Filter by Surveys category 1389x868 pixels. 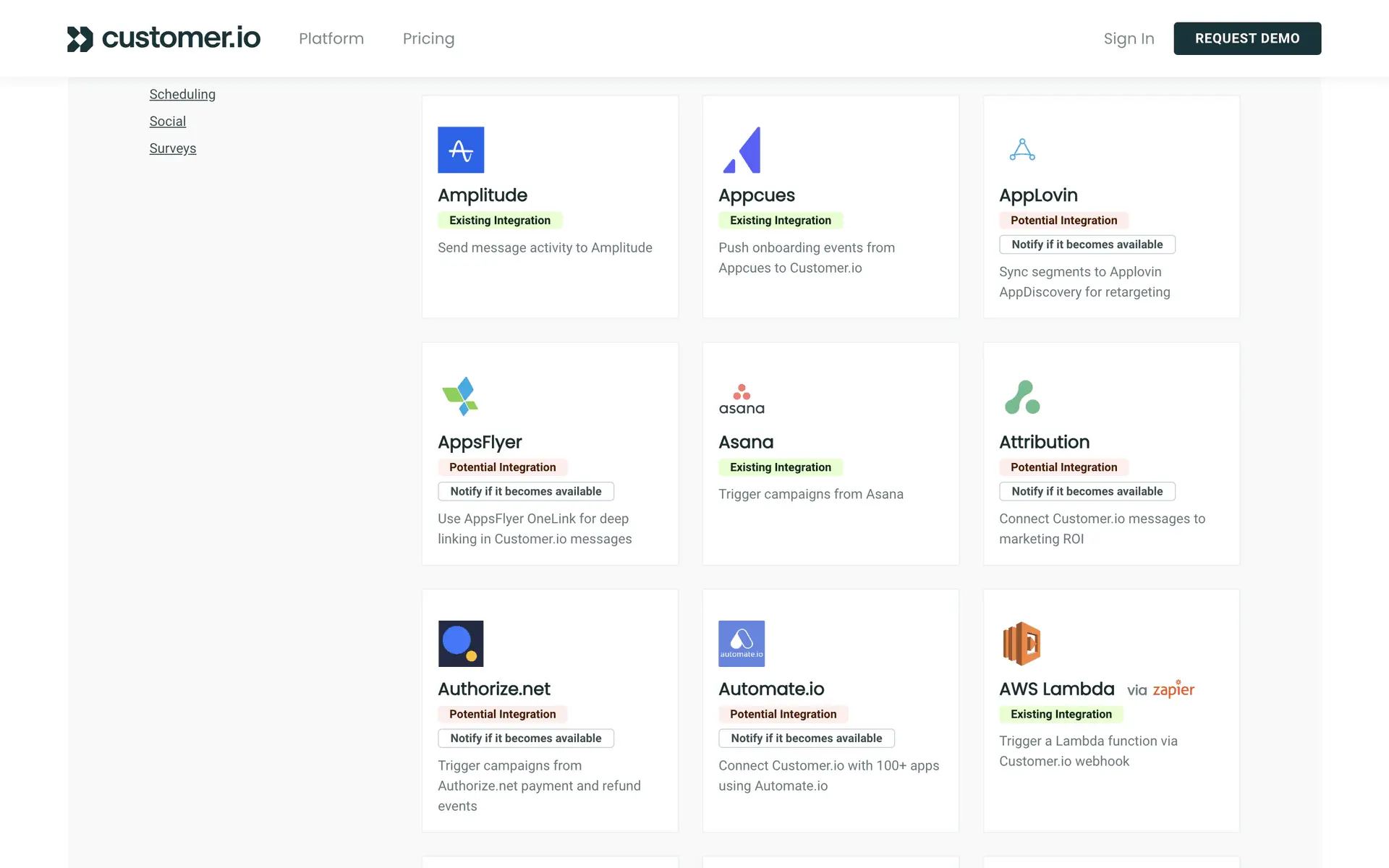[x=173, y=148]
